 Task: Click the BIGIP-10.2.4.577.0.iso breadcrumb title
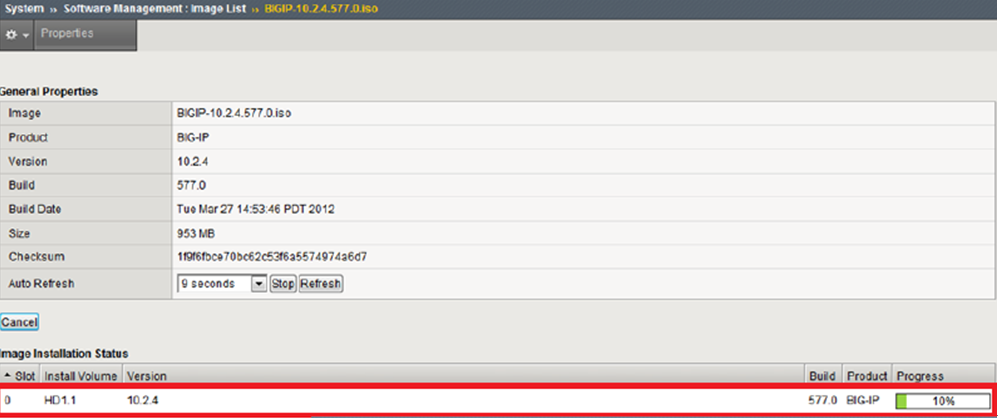tap(320, 10)
